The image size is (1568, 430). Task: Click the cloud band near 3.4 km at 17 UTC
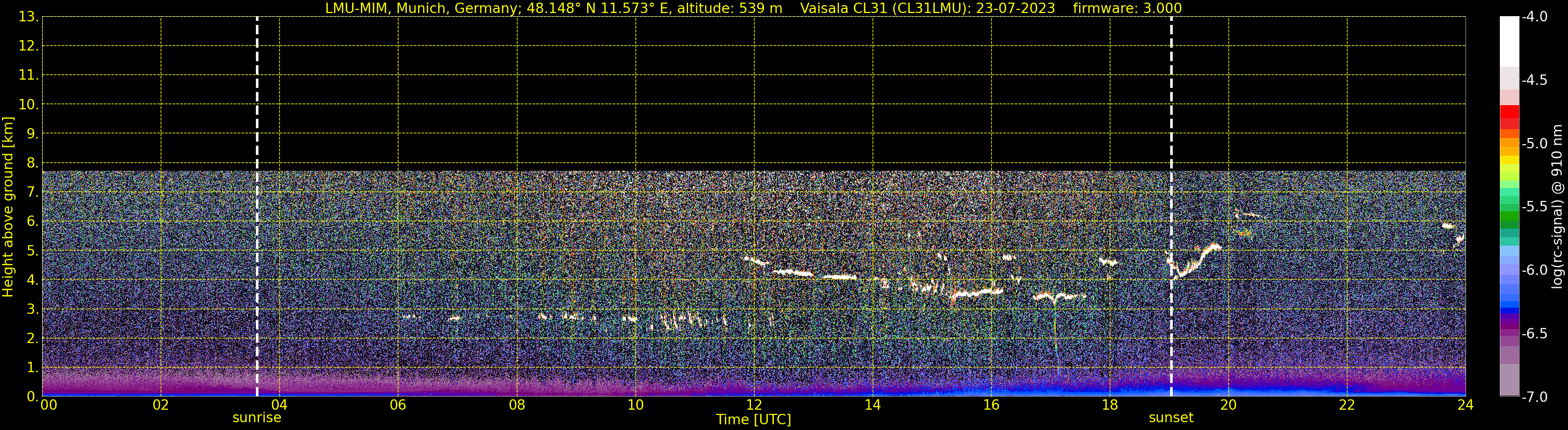(1059, 297)
